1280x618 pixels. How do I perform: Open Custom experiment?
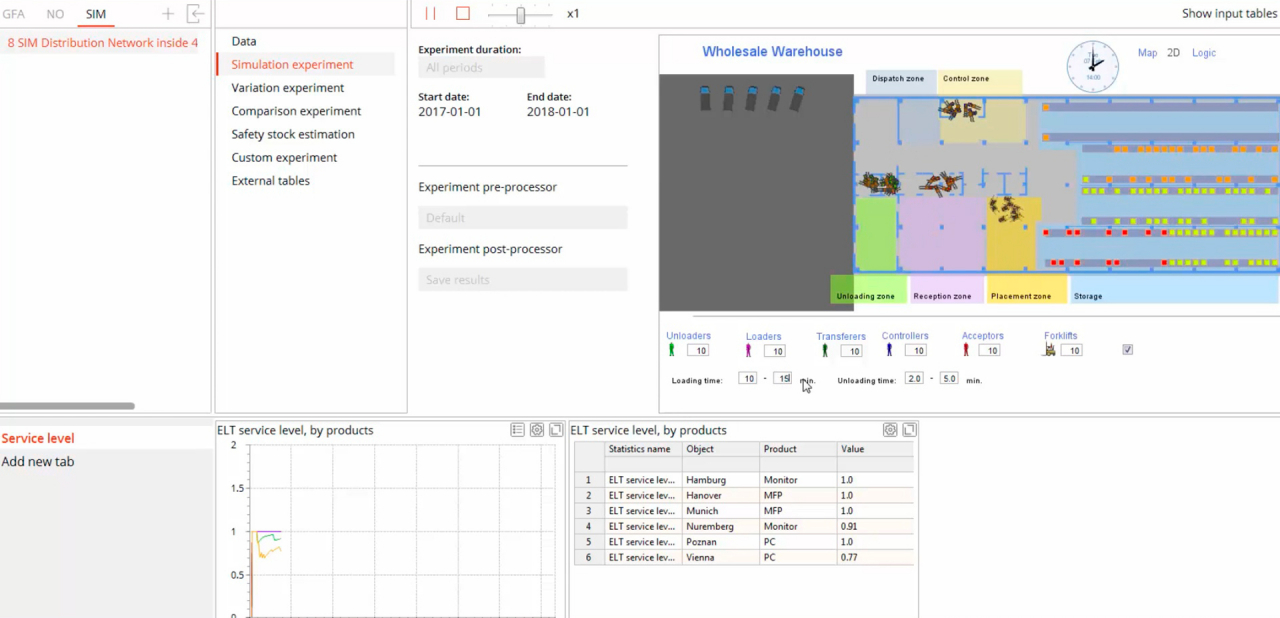click(284, 157)
